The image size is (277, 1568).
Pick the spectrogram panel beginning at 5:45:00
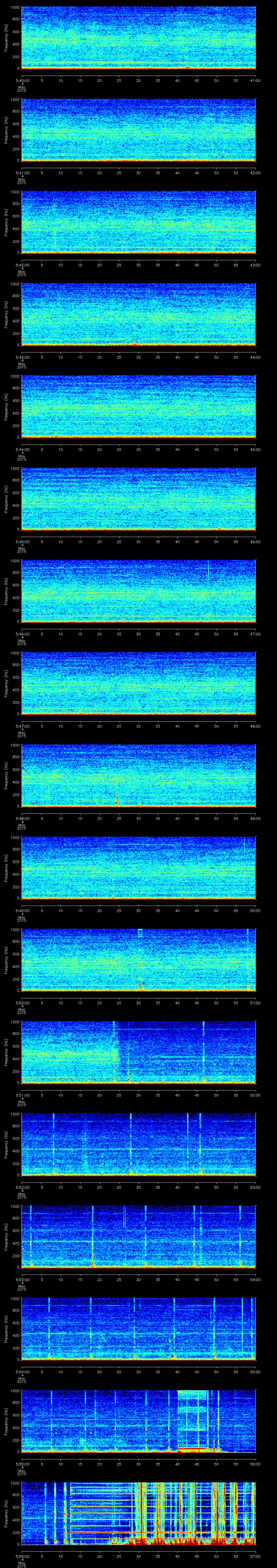click(138, 499)
